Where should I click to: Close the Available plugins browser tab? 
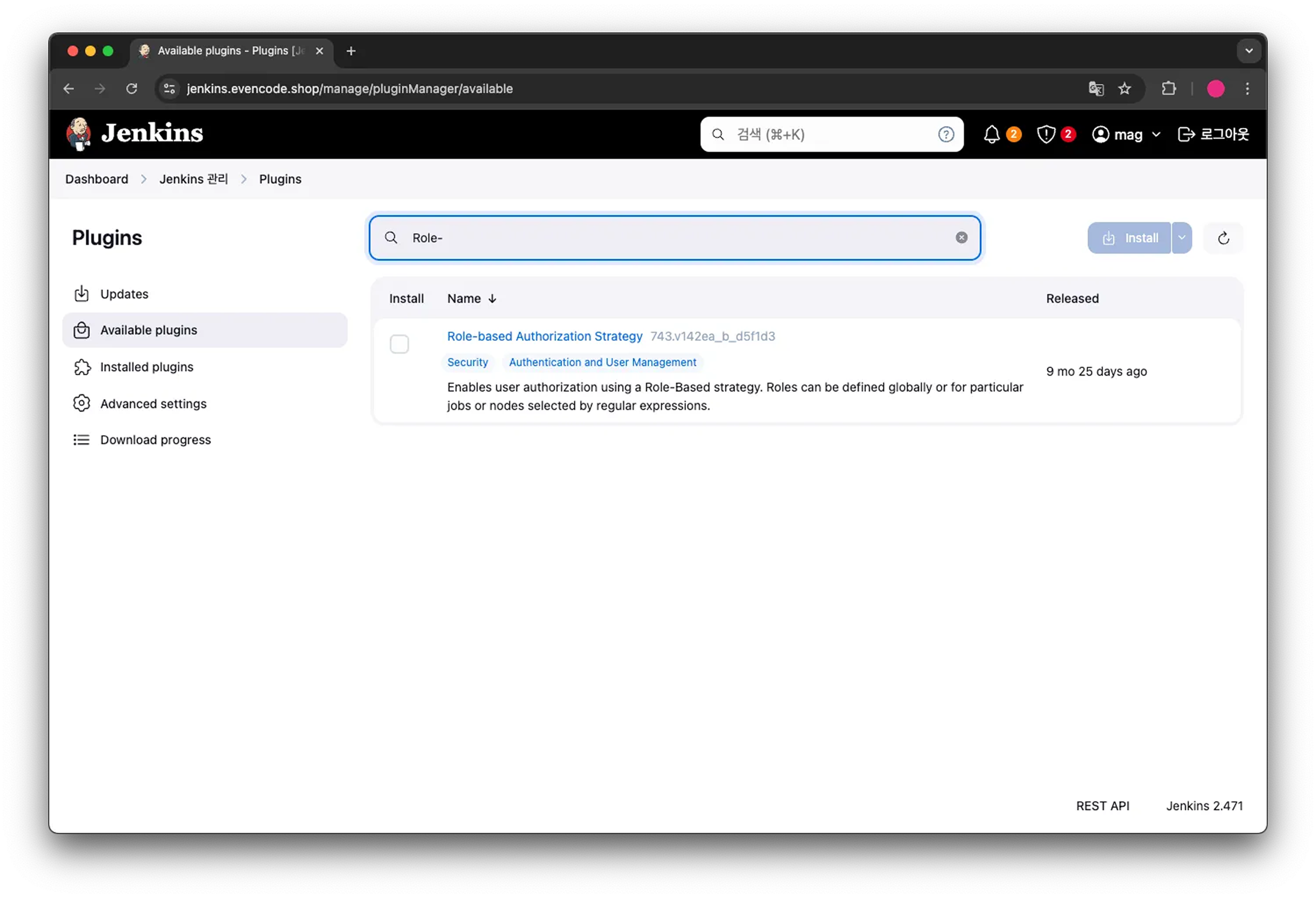320,51
